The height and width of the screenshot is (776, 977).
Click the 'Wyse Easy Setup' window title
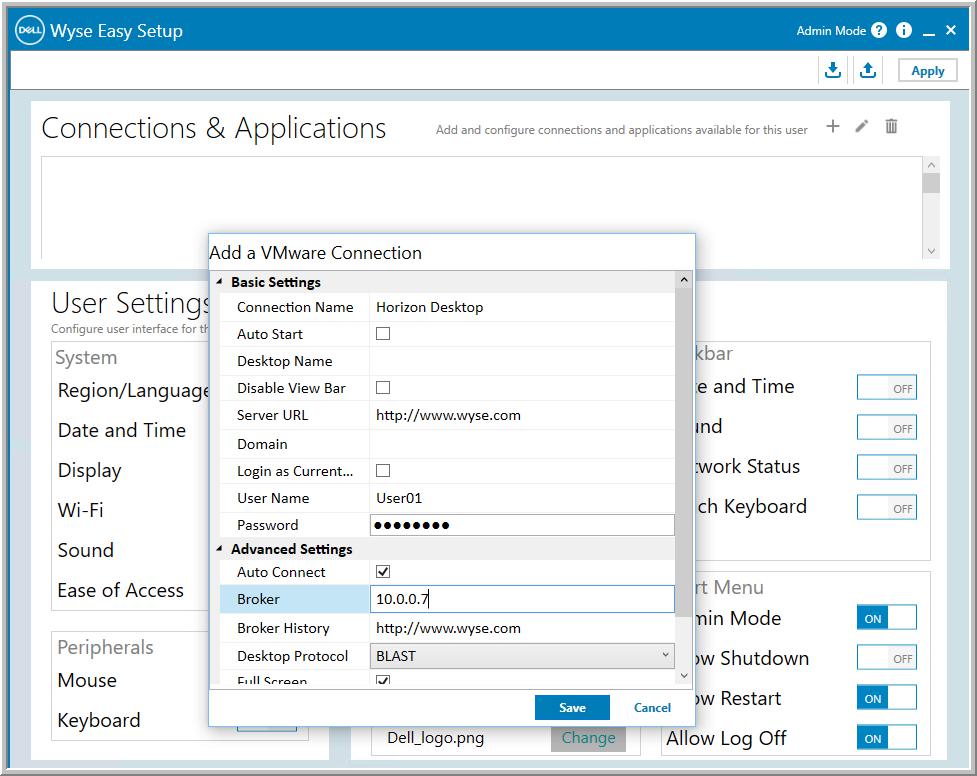click(117, 31)
